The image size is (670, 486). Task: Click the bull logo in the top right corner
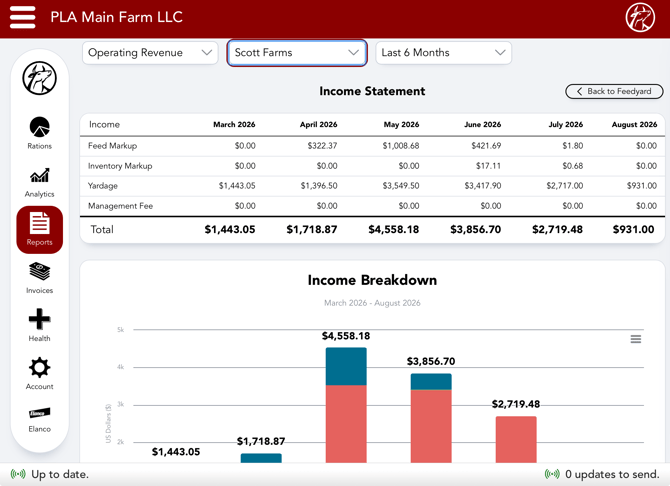click(640, 18)
